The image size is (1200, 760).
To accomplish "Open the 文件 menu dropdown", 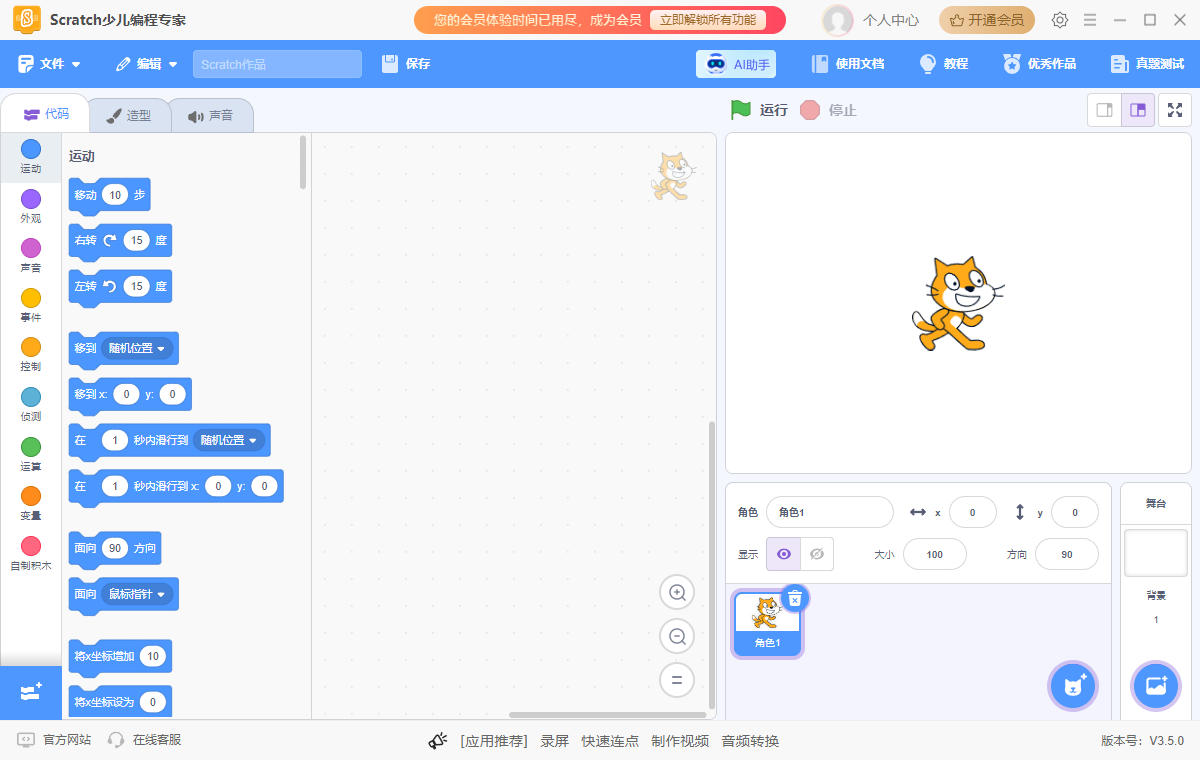I will pos(50,63).
